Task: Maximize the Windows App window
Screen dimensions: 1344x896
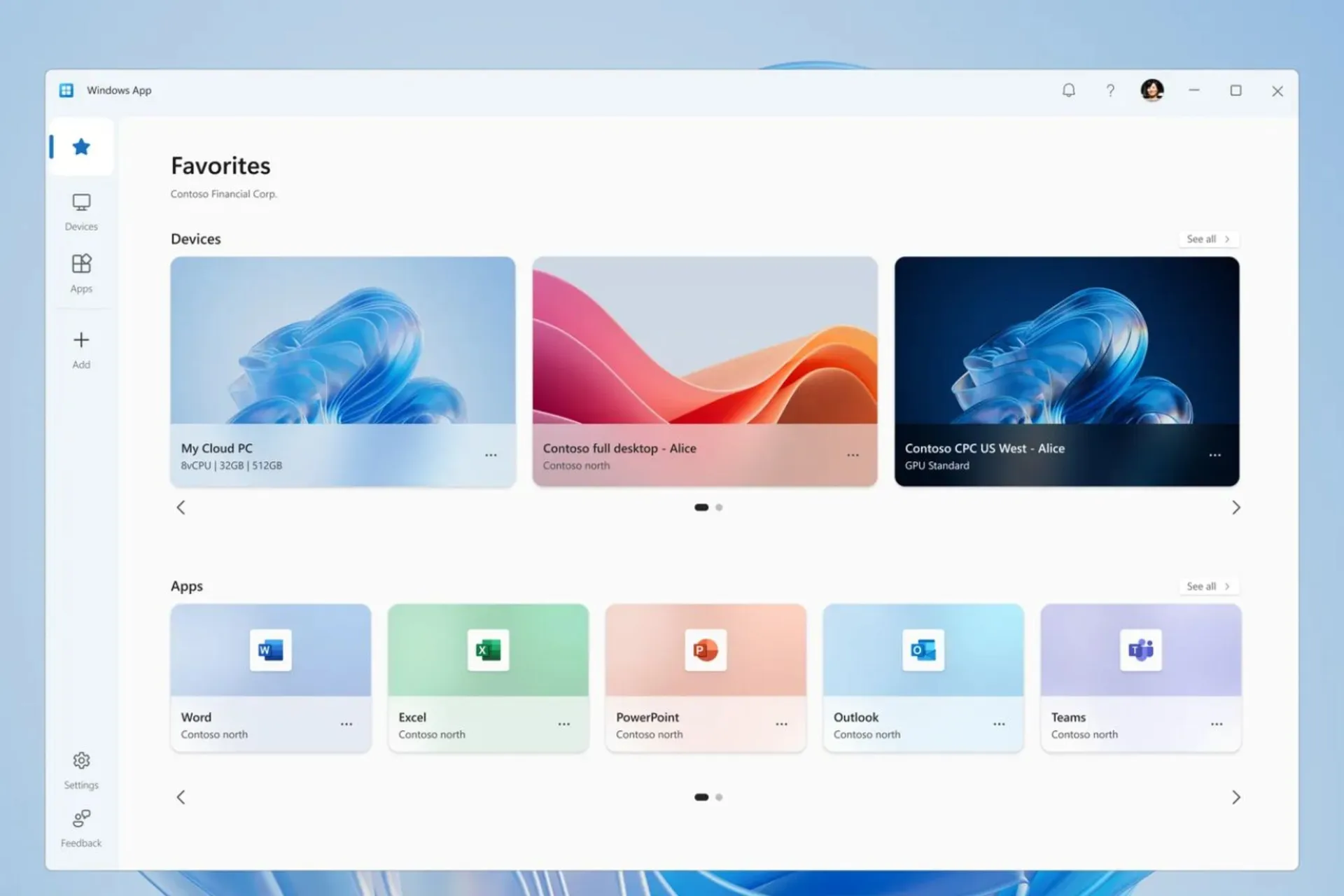Action: (1236, 90)
